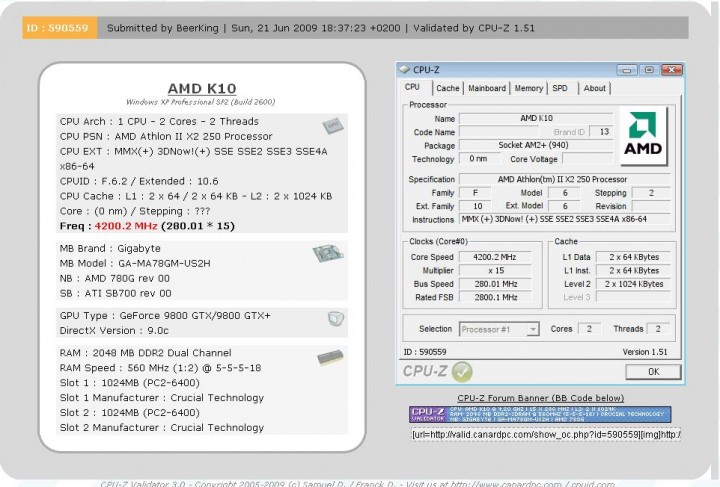
Task: Click the Package field Socket AM2+ (940)
Action: pyautogui.click(x=536, y=146)
